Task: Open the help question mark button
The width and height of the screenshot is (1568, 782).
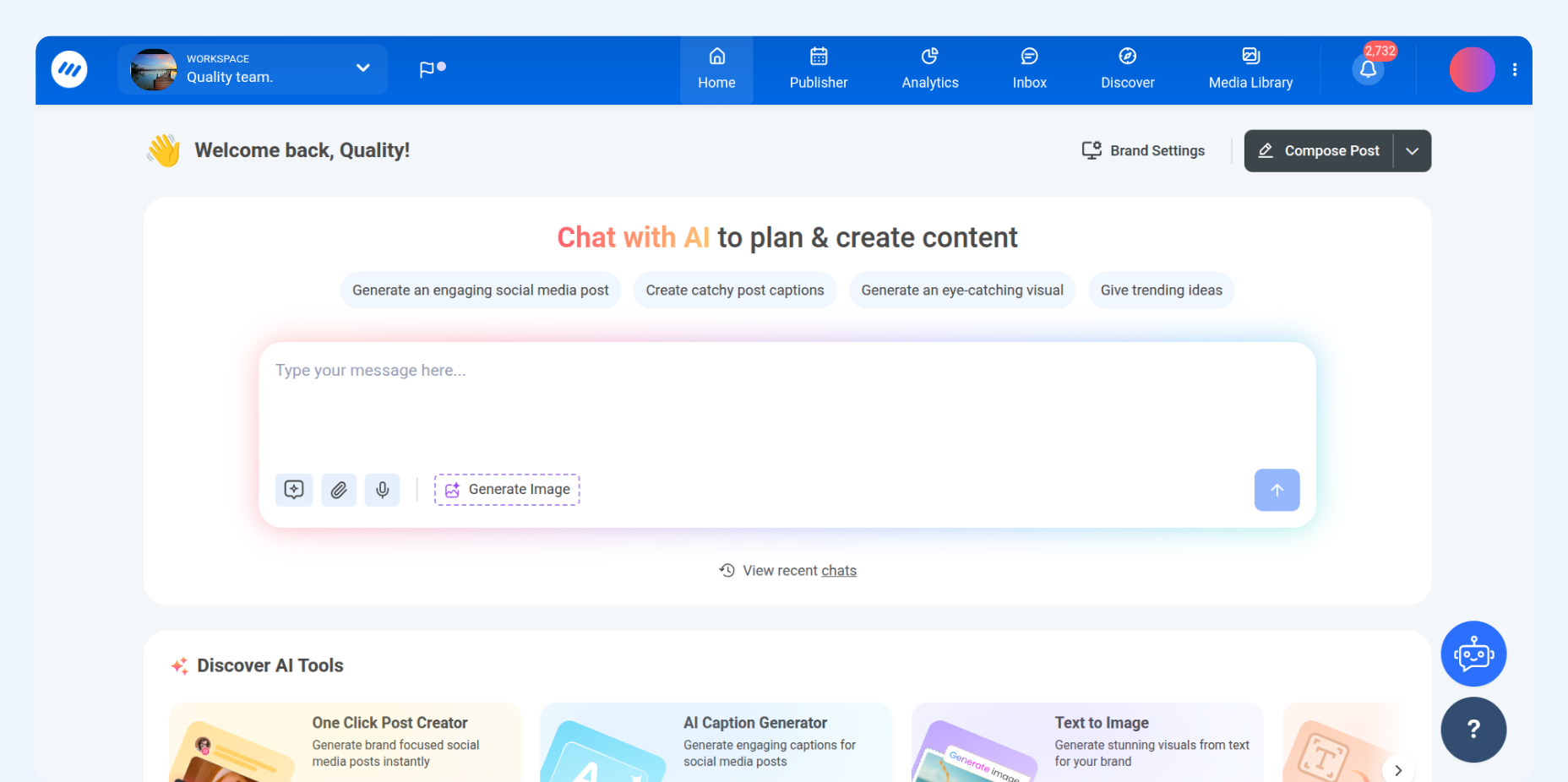Action: 1473,730
